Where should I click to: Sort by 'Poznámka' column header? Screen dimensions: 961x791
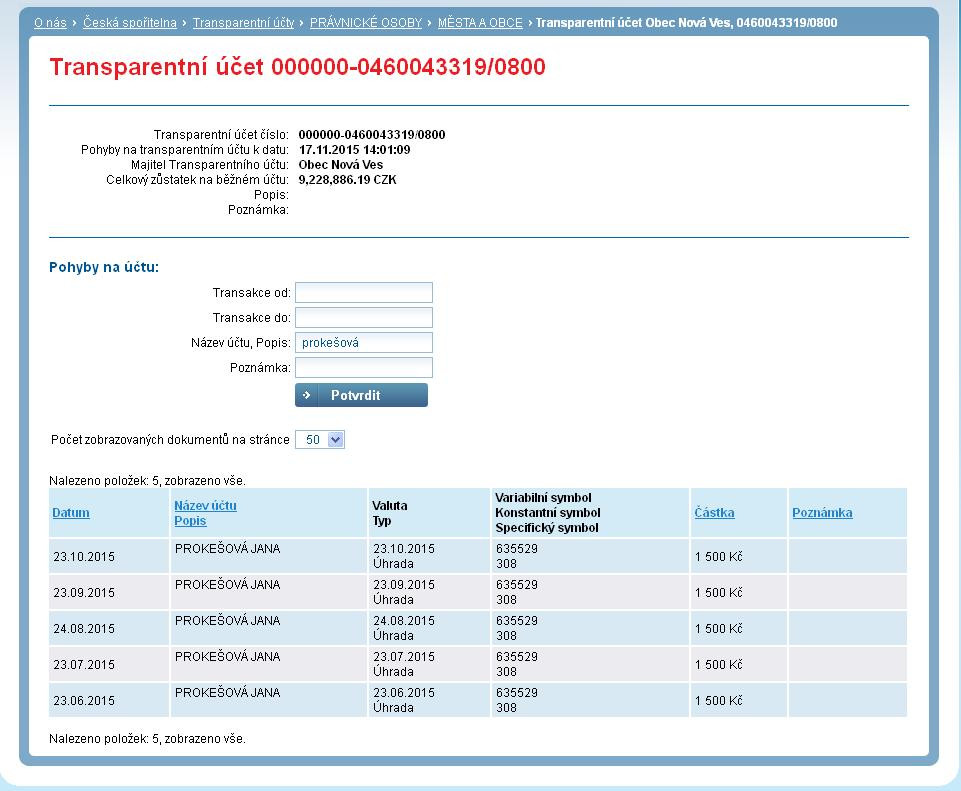click(822, 513)
